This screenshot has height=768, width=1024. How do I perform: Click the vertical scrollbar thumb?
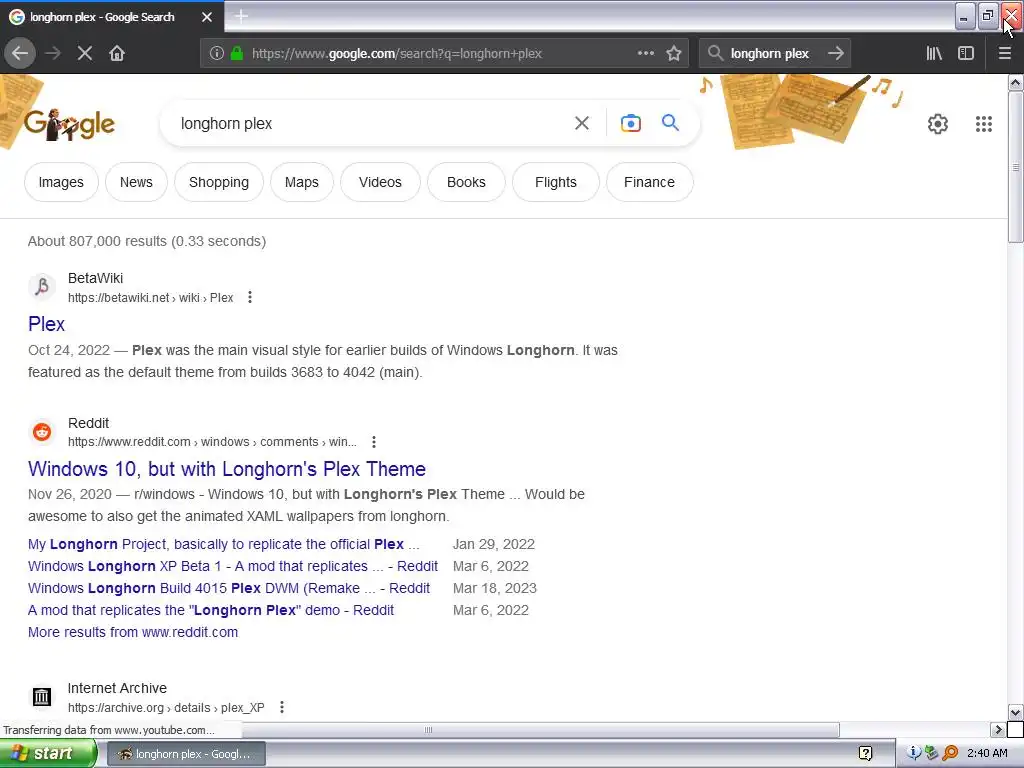pos(1016,167)
